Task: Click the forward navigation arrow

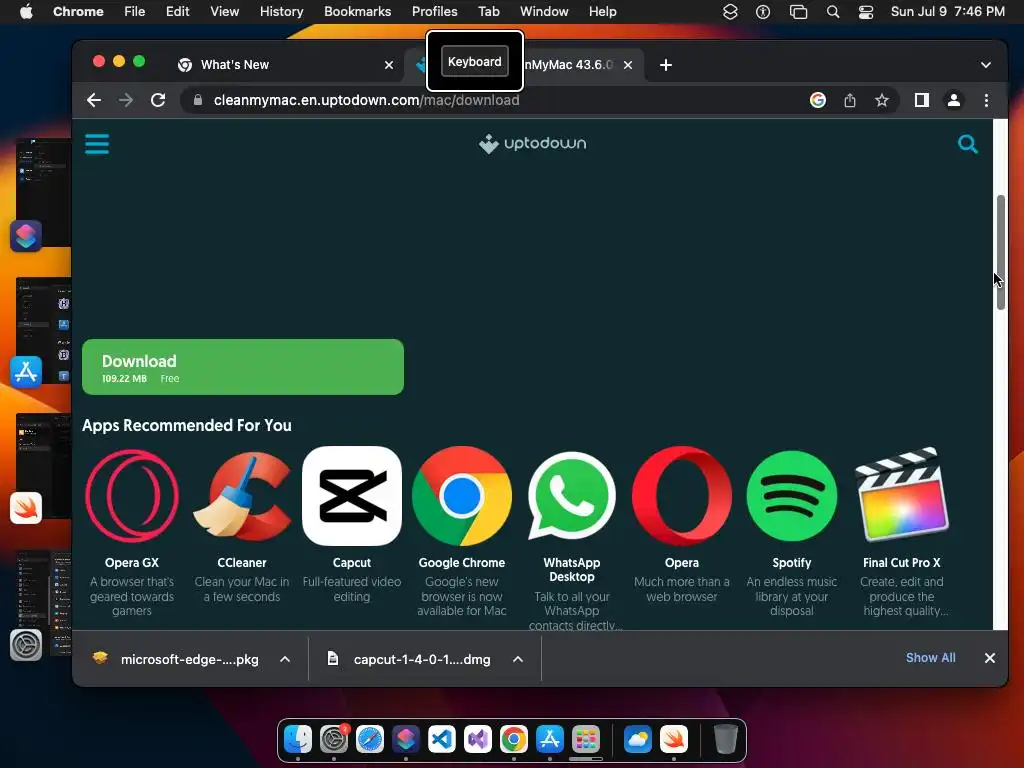Action: 126,100
